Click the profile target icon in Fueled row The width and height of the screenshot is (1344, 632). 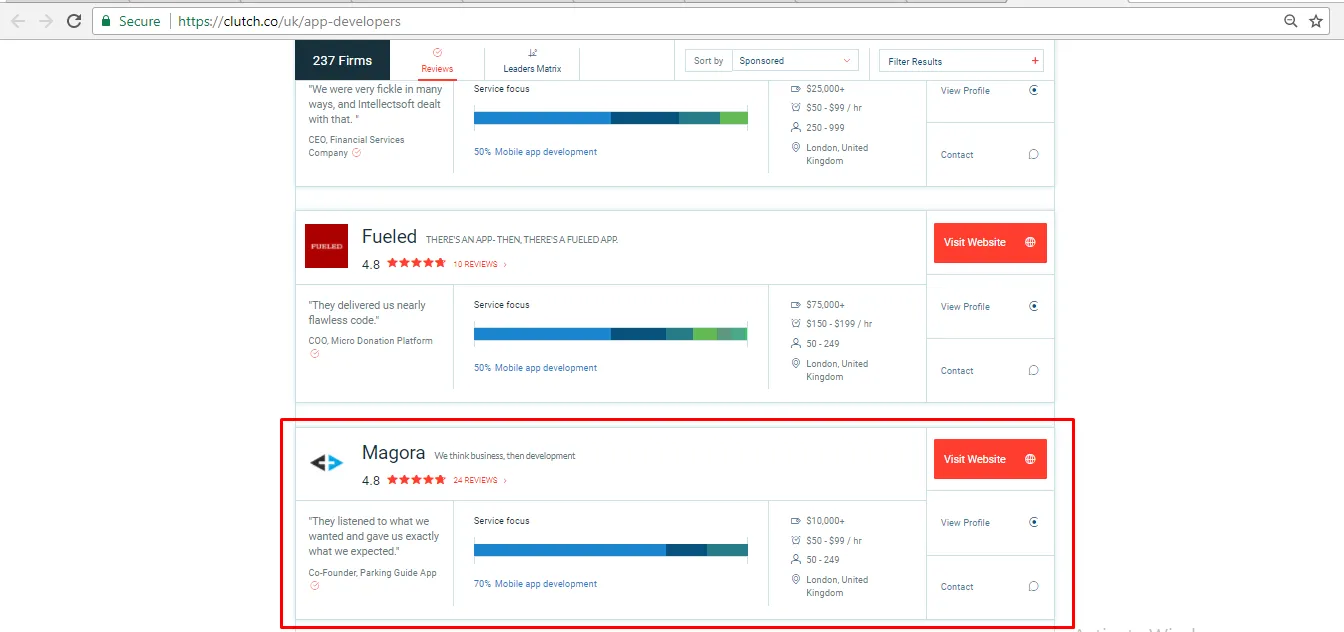pos(1034,307)
